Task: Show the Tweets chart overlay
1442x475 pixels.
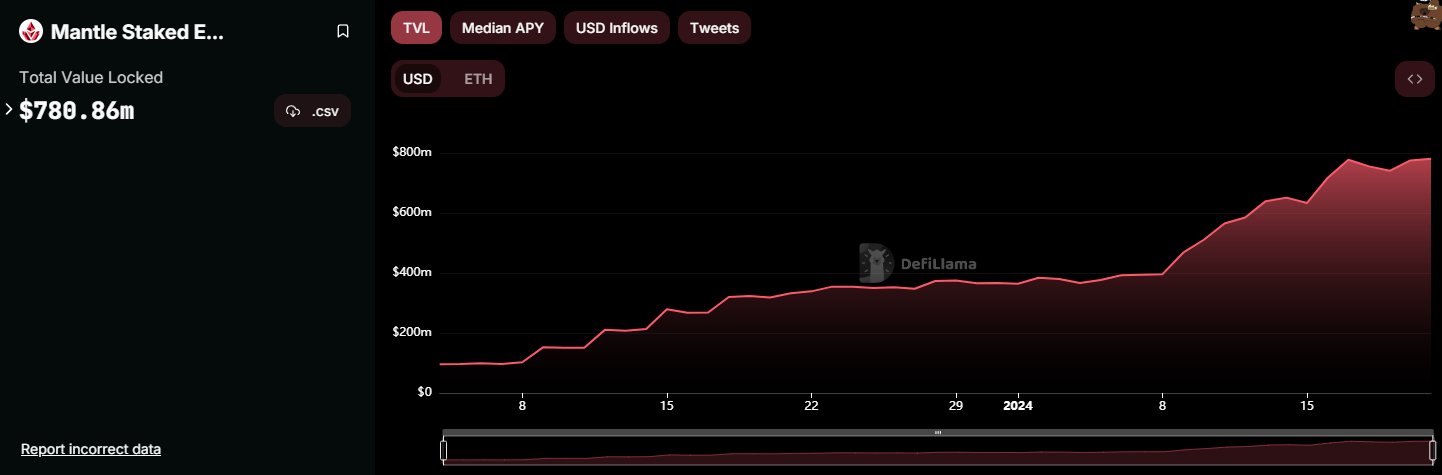Action: click(x=714, y=28)
